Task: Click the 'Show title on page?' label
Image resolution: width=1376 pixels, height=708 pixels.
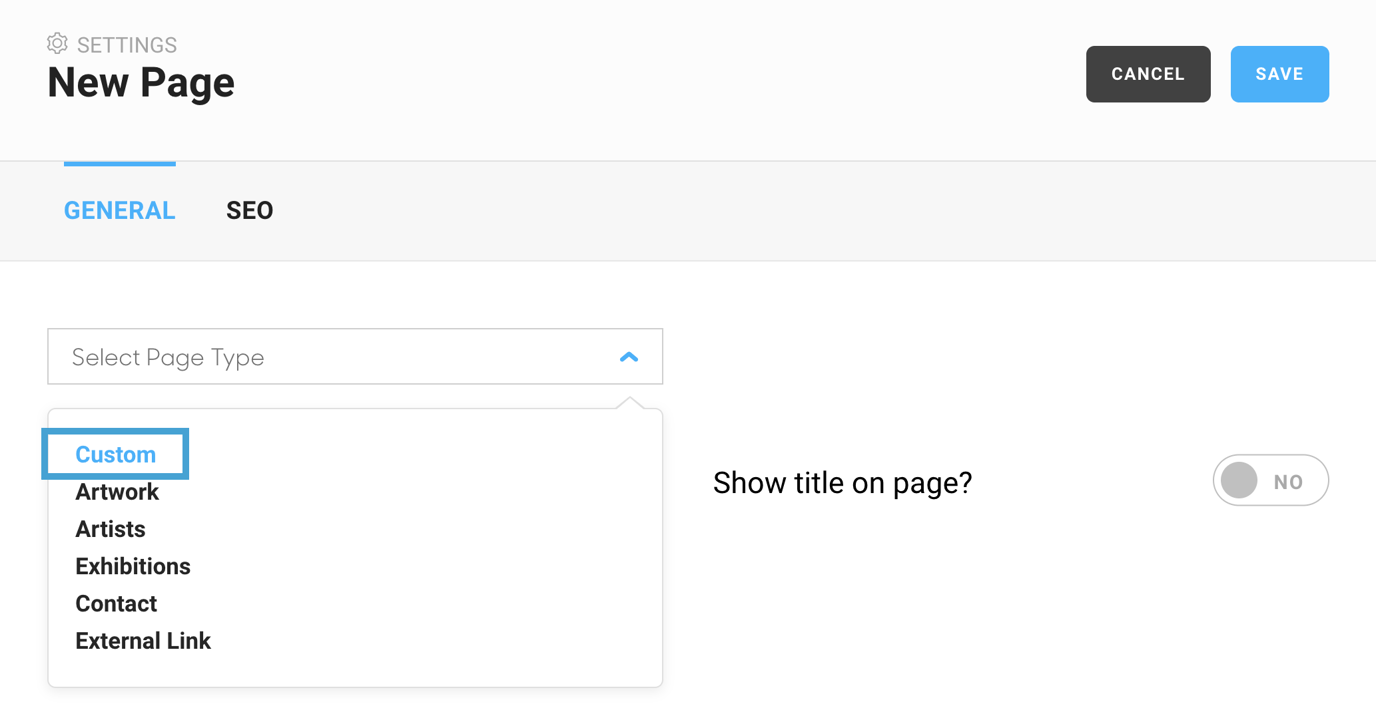Action: (x=842, y=482)
